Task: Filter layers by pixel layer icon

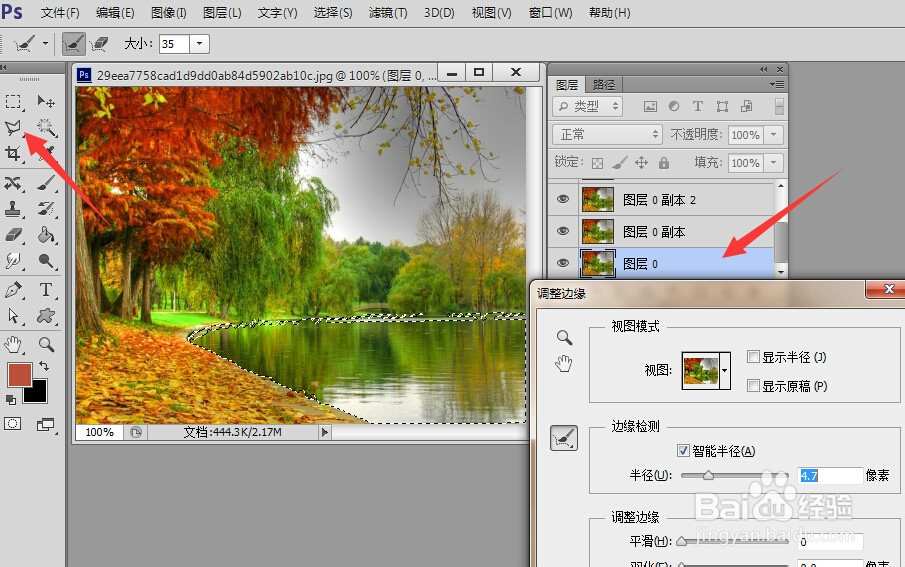Action: pos(650,106)
